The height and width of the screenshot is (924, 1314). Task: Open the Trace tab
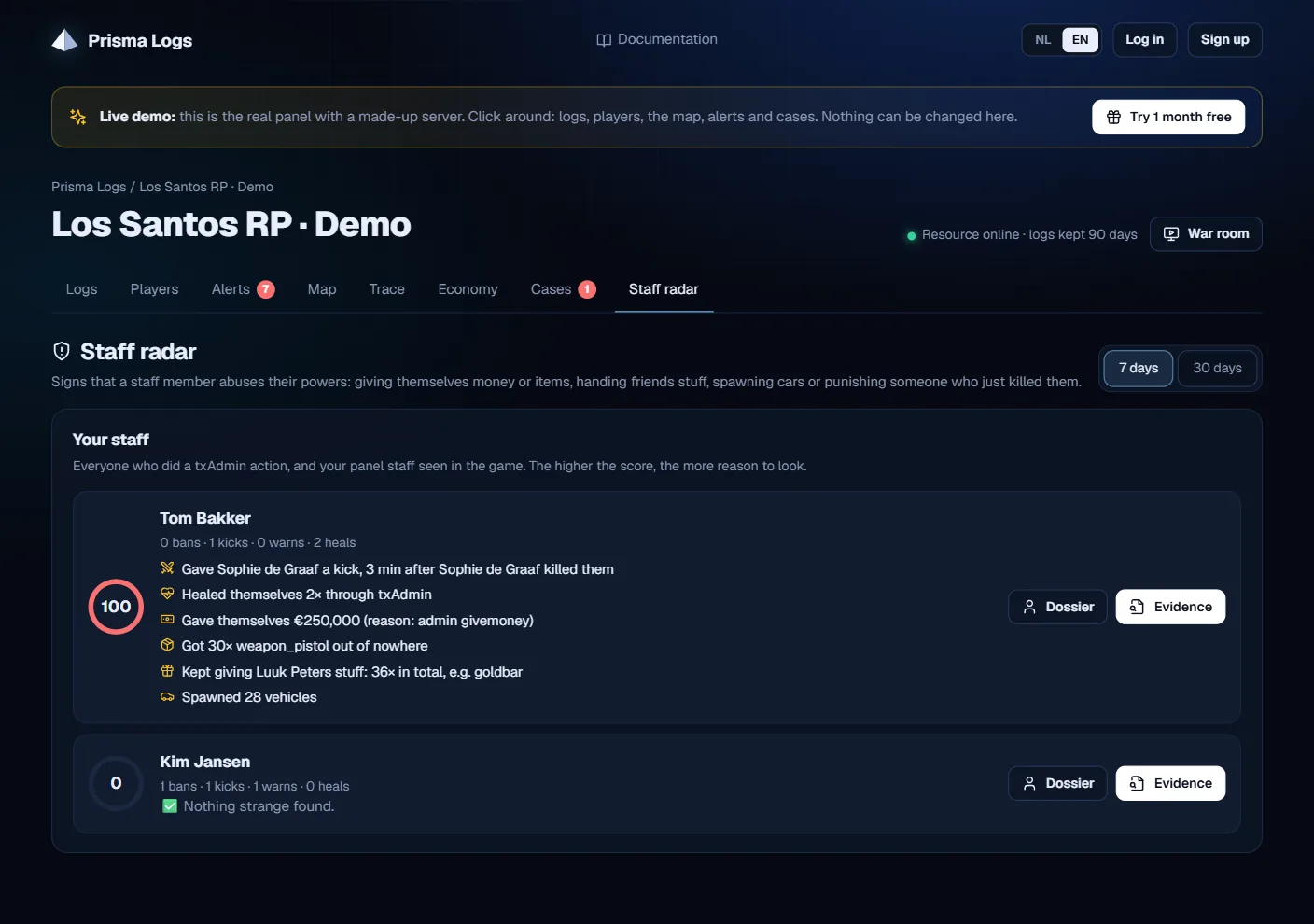tap(386, 289)
